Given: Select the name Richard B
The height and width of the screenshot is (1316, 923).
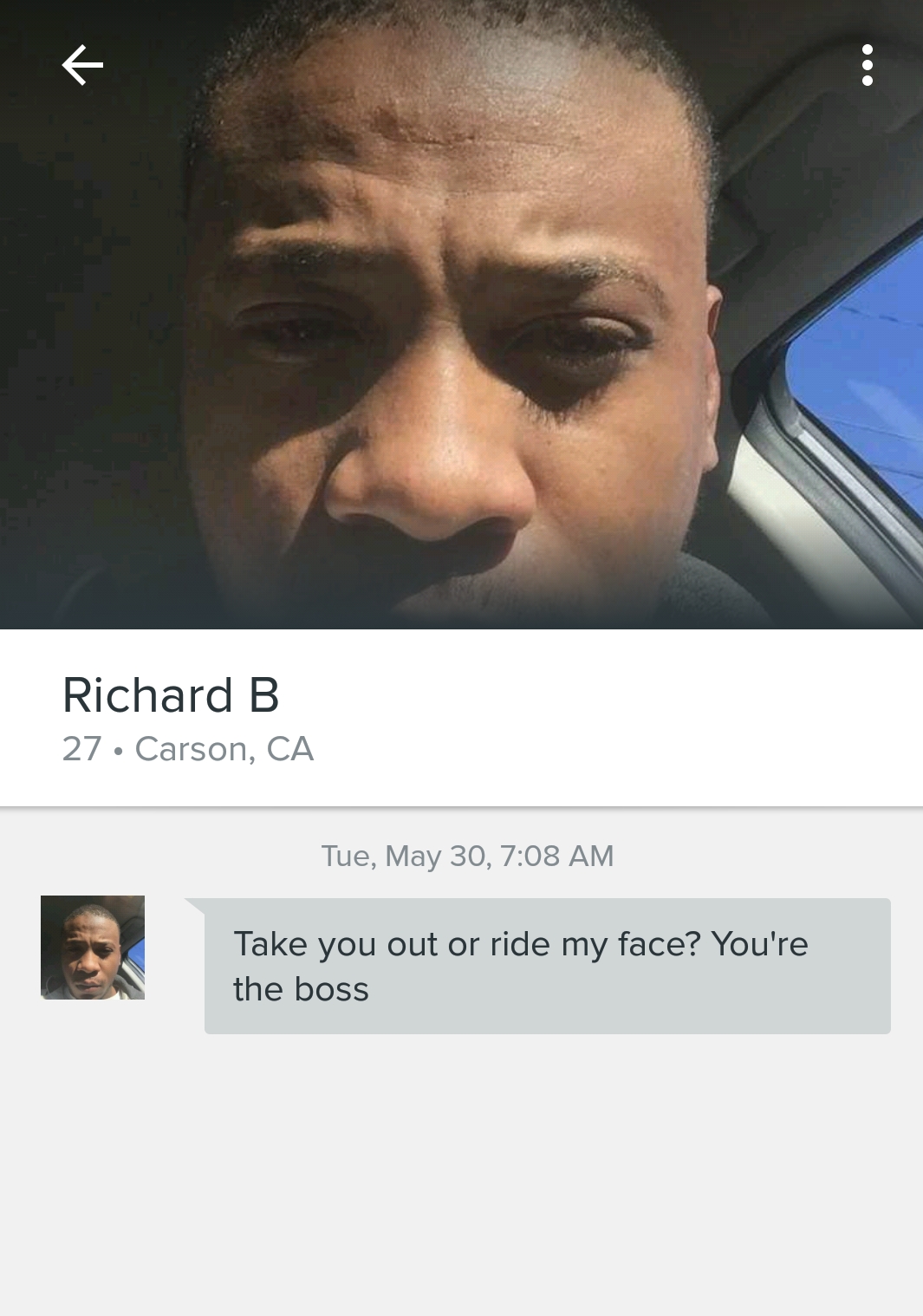Looking at the screenshot, I should 171,695.
